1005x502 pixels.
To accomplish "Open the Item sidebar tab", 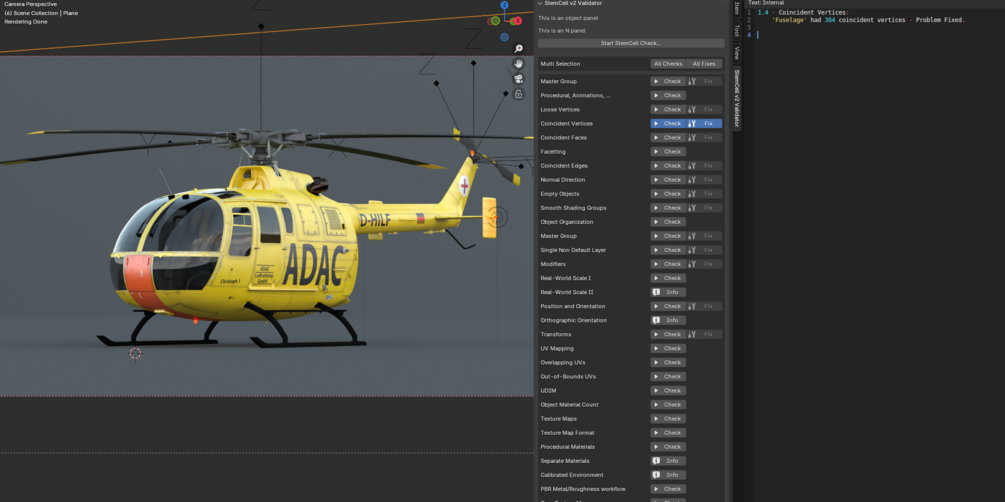I will click(x=736, y=8).
